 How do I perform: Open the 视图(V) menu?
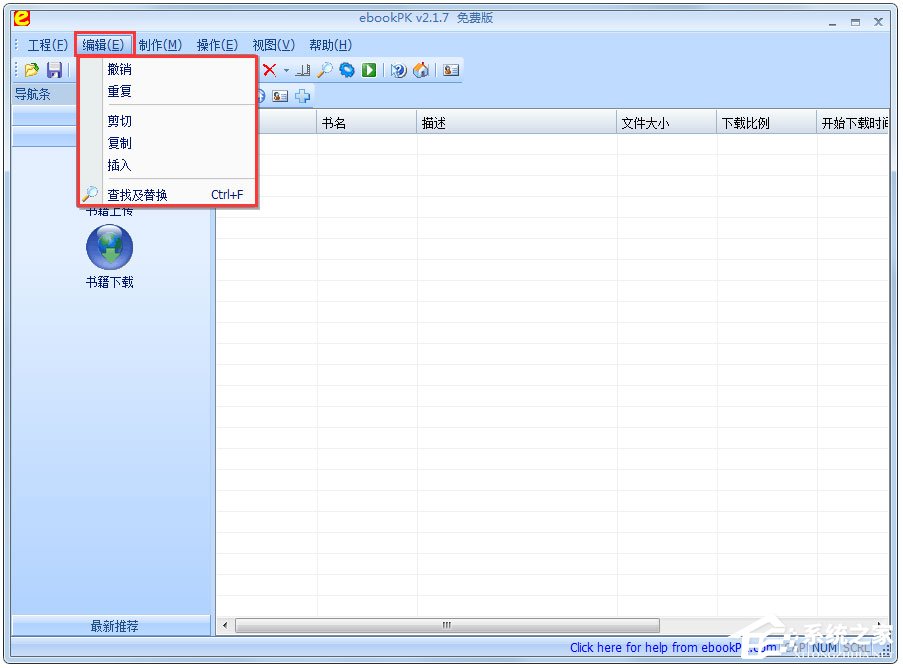(x=274, y=45)
